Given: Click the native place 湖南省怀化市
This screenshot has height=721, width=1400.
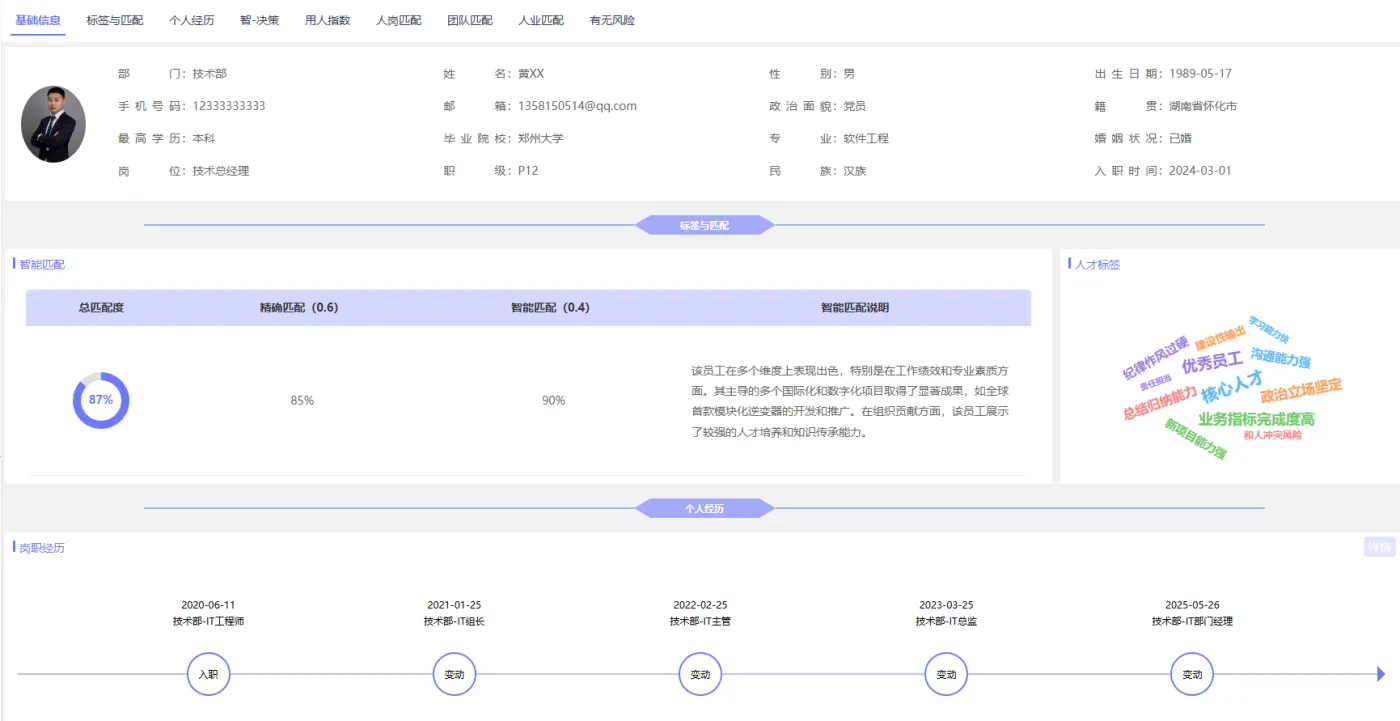Looking at the screenshot, I should 1203,106.
